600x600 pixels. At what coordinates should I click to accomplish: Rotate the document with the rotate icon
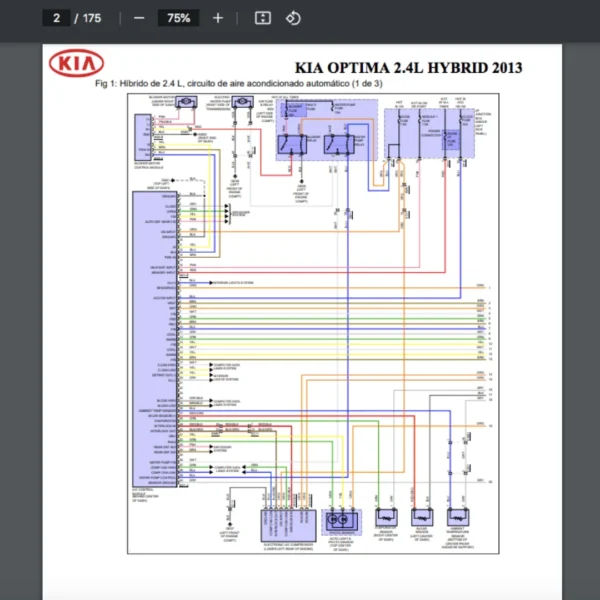(x=293, y=18)
